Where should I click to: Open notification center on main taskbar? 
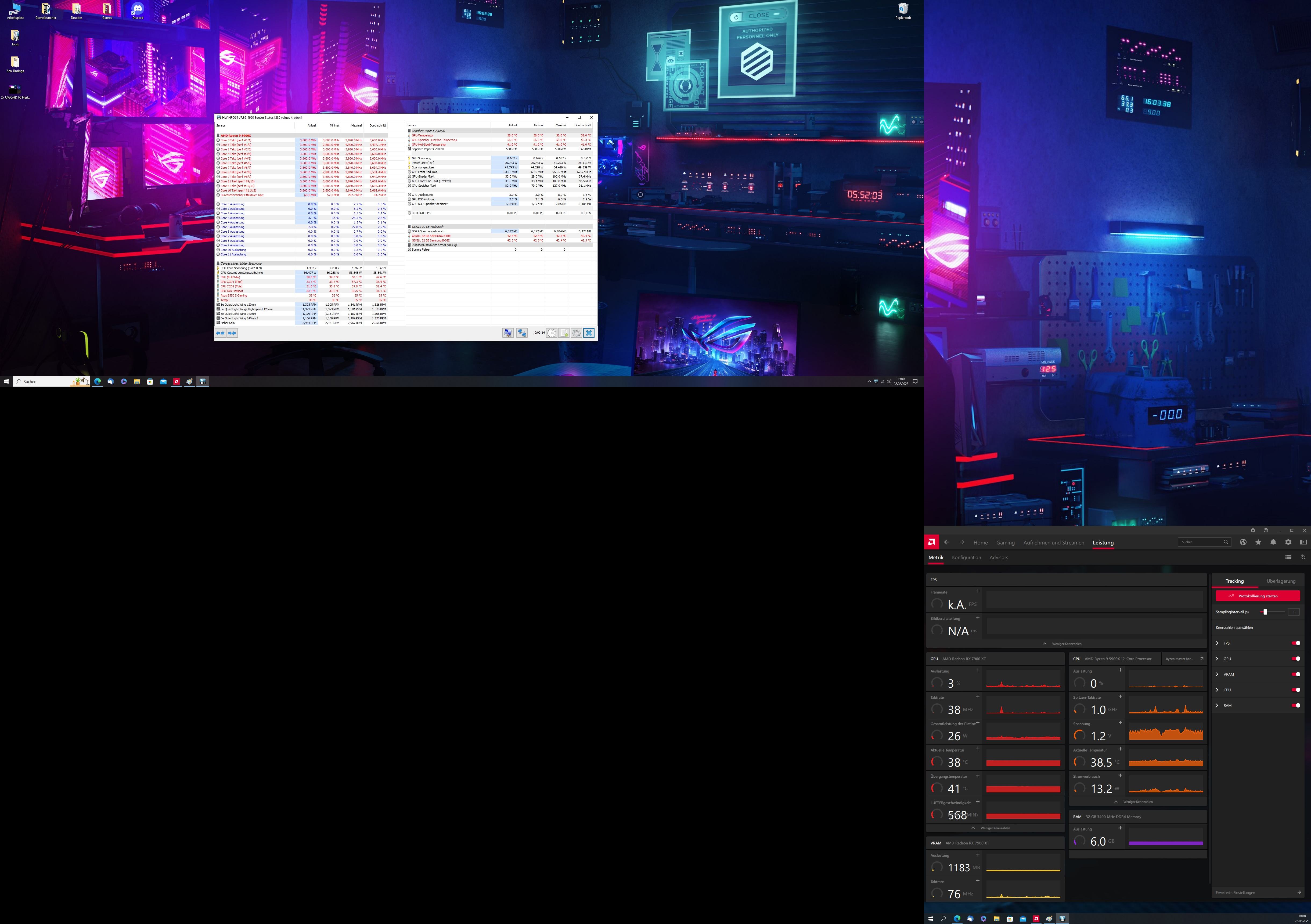[915, 381]
